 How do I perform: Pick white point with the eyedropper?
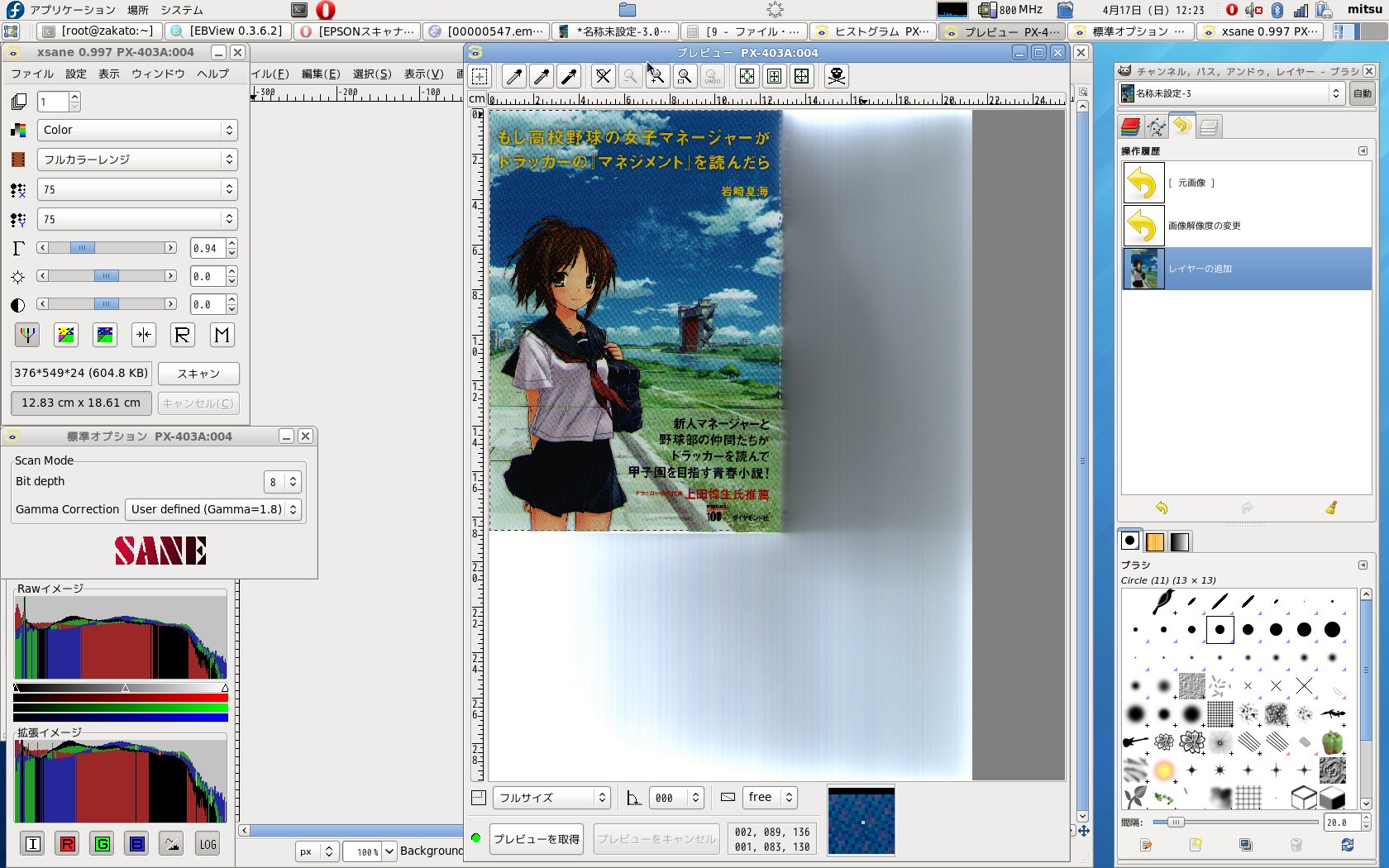click(x=514, y=77)
